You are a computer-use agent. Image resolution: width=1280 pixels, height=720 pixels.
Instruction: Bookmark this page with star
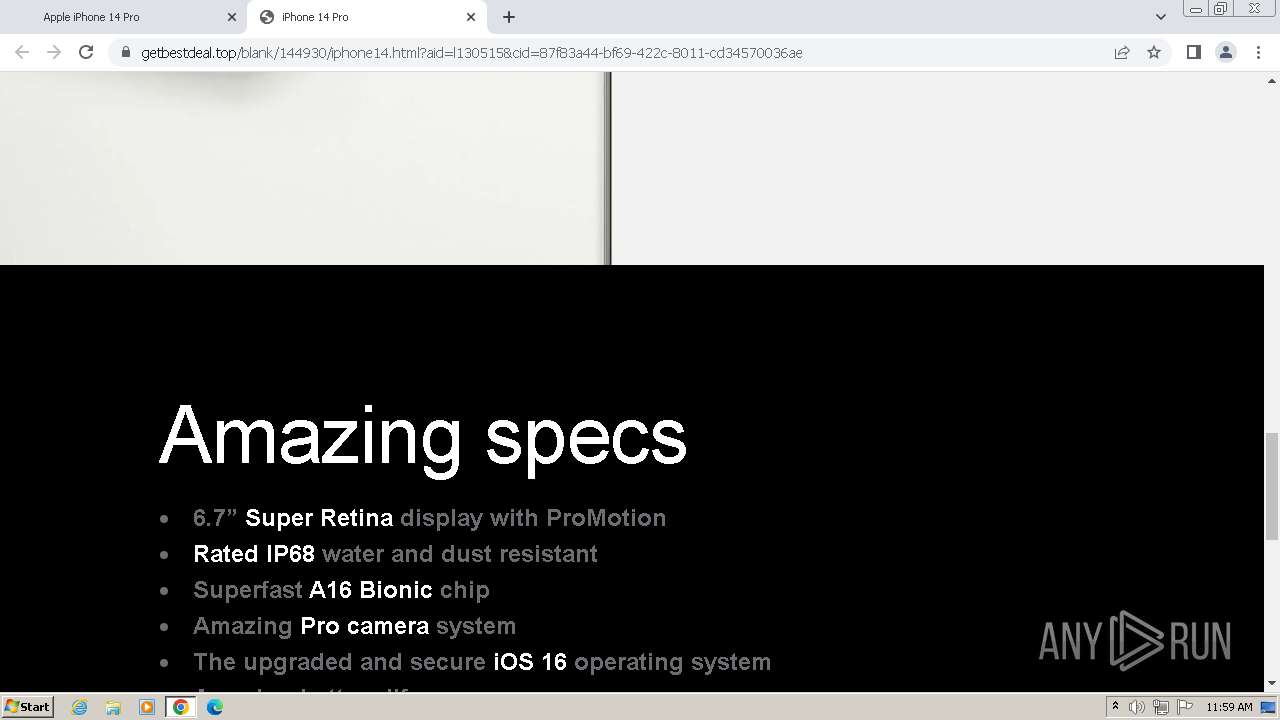click(x=1154, y=53)
